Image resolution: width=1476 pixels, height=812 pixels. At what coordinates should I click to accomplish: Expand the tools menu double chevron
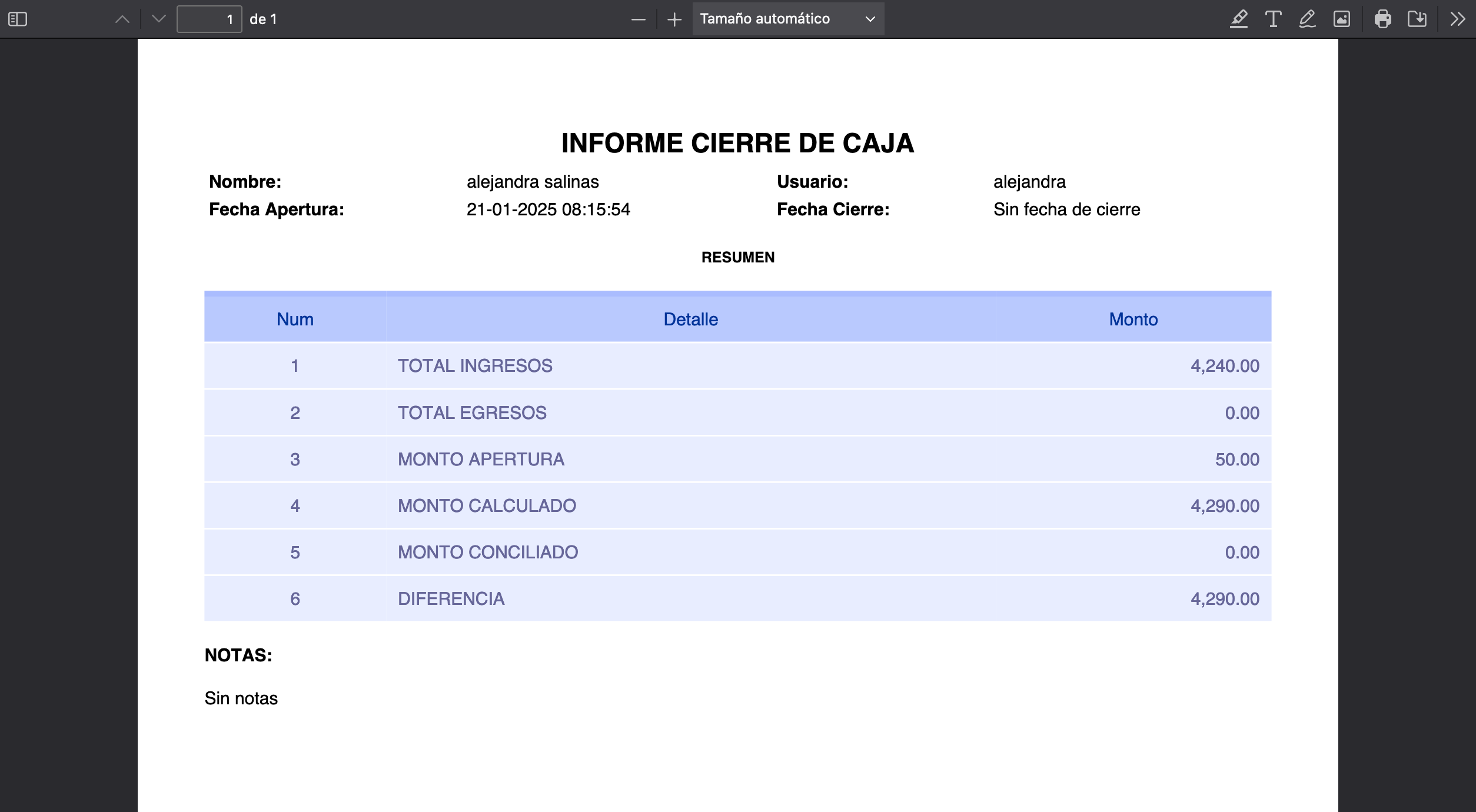pyautogui.click(x=1457, y=19)
